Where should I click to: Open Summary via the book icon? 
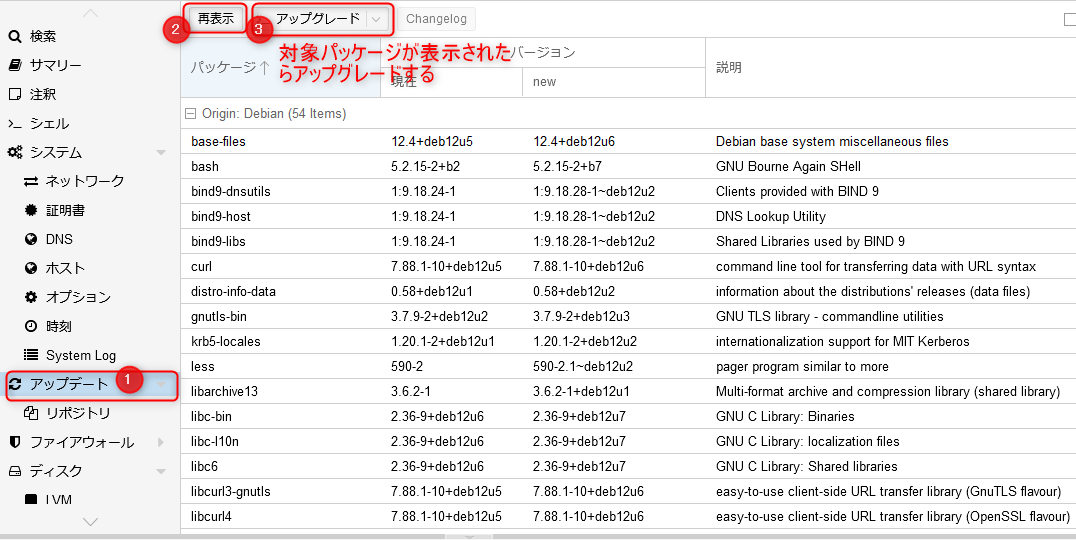click(15, 66)
